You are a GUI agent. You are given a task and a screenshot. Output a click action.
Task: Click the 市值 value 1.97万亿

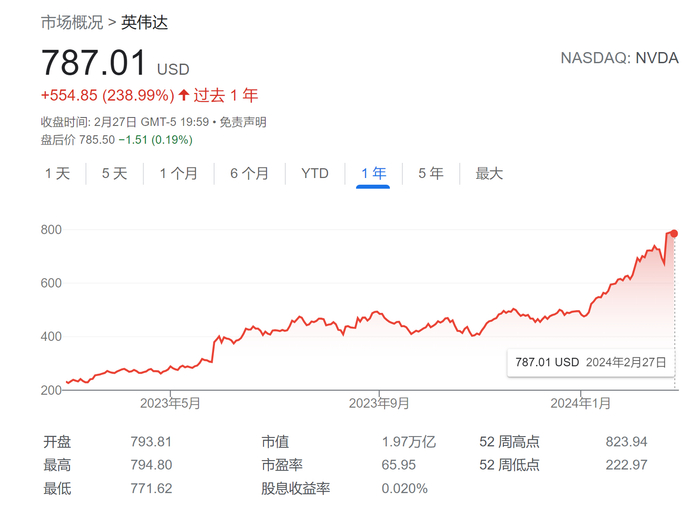pos(408,442)
